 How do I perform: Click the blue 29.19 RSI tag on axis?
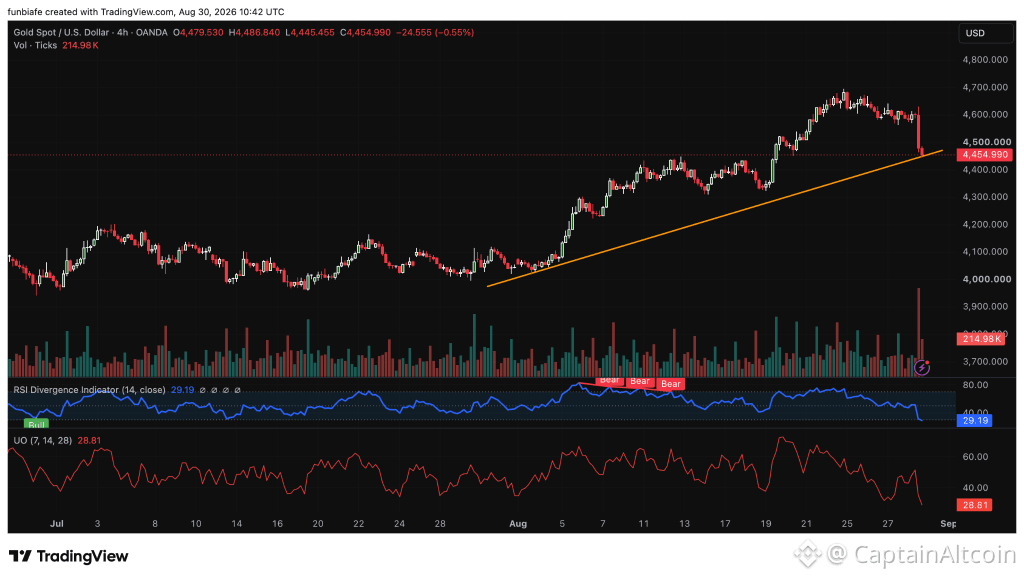click(x=974, y=420)
